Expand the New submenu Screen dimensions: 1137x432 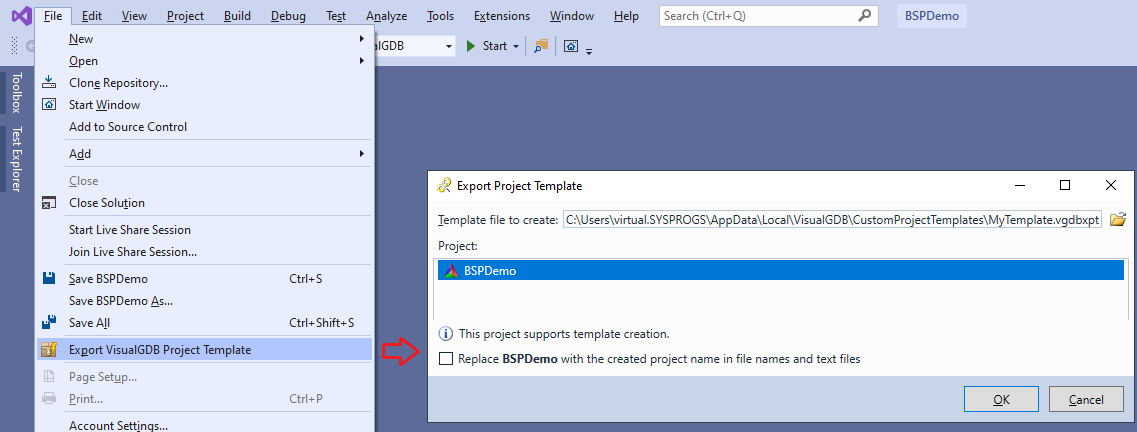coord(205,38)
